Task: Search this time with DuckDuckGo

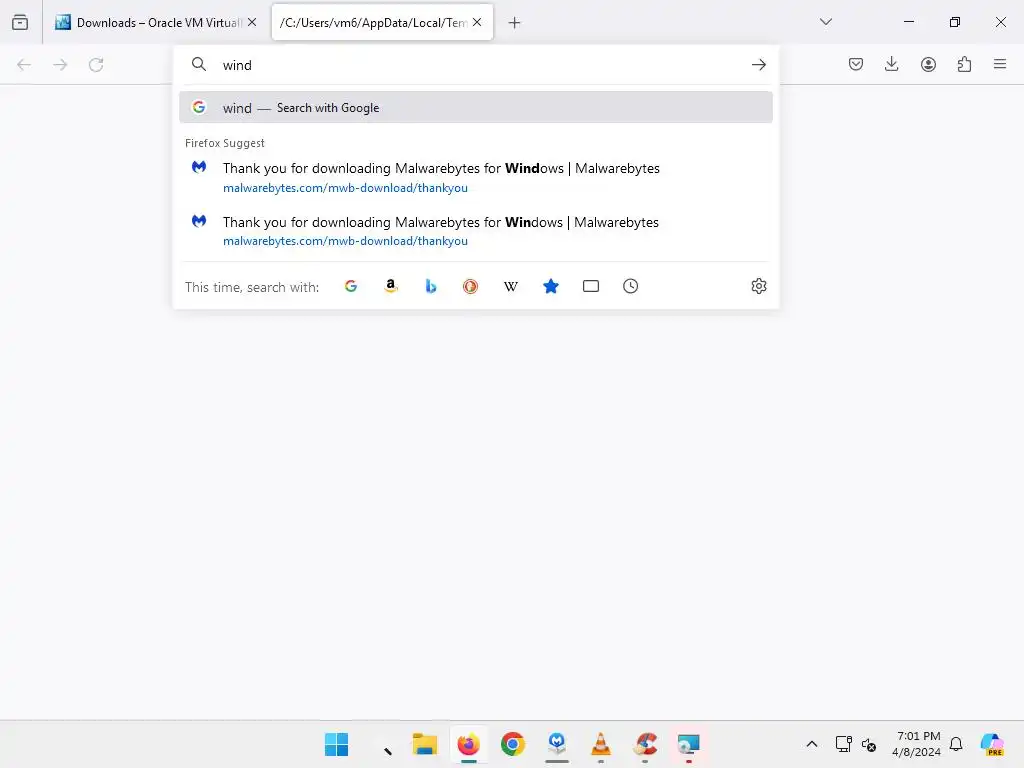Action: (470, 286)
